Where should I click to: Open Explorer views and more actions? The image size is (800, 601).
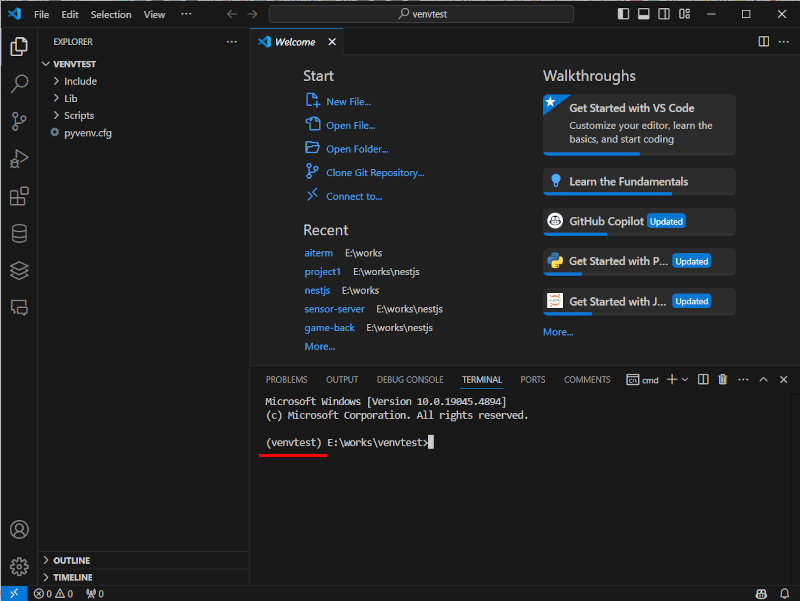point(232,42)
